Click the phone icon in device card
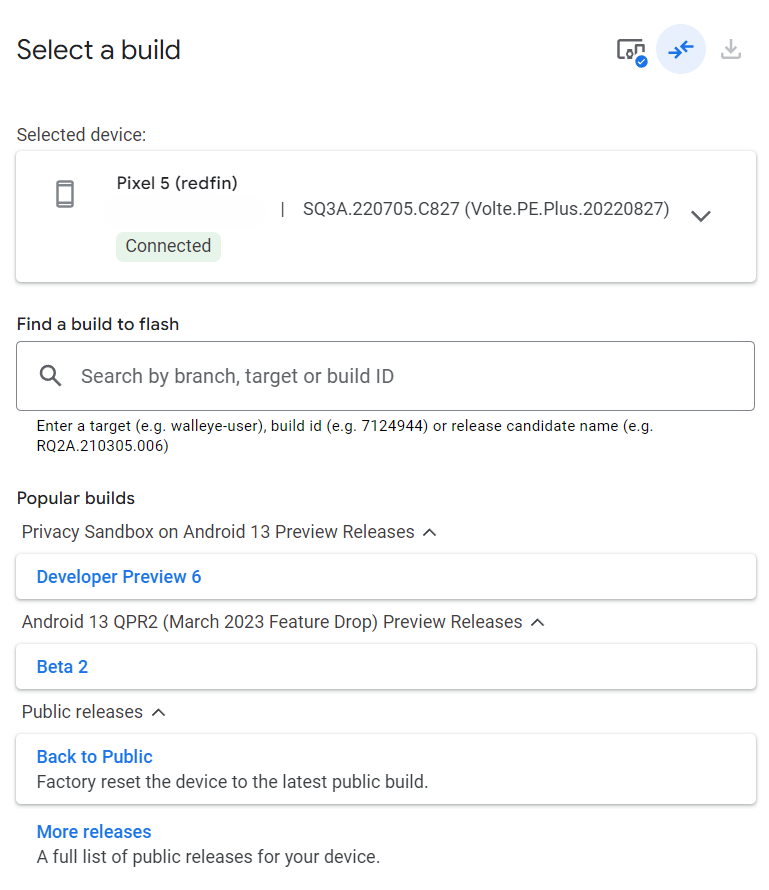The image size is (769, 890). [65, 194]
